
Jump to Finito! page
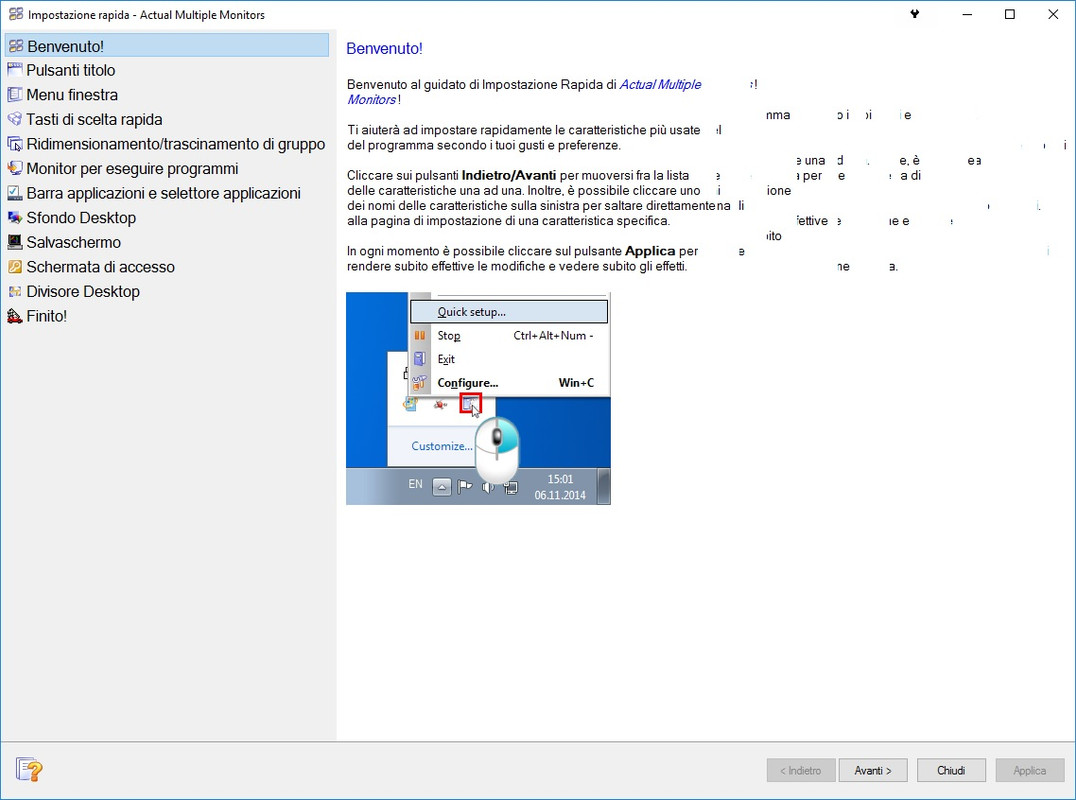point(47,316)
